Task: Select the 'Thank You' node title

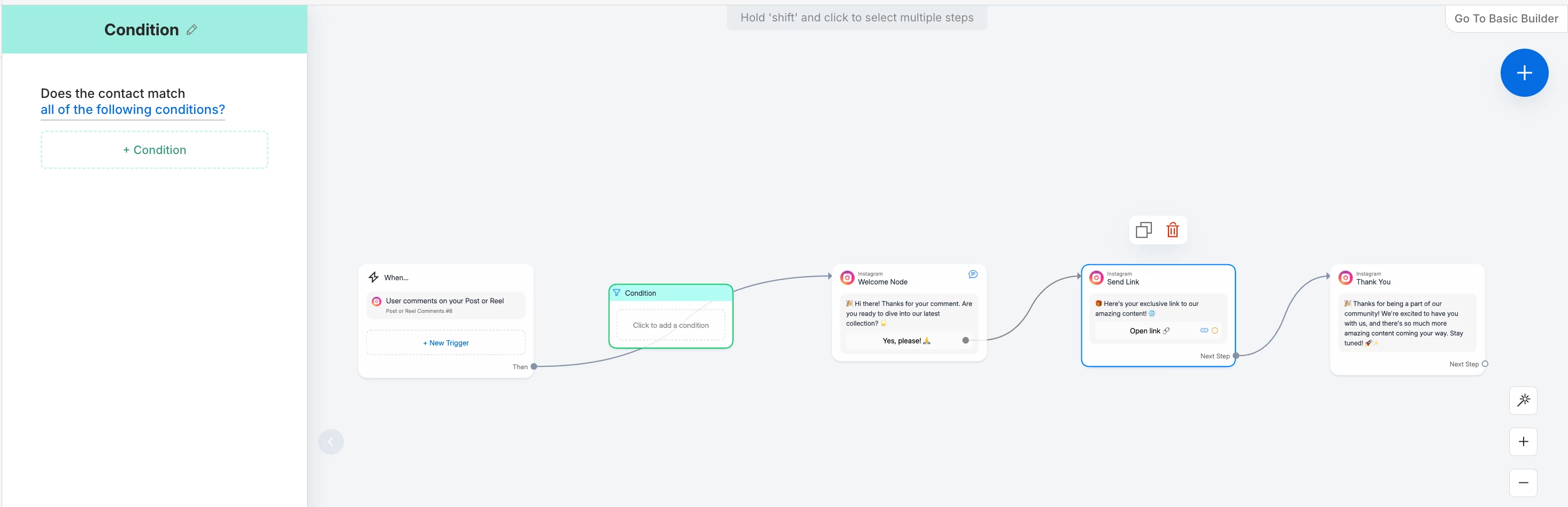Action: tap(1373, 282)
